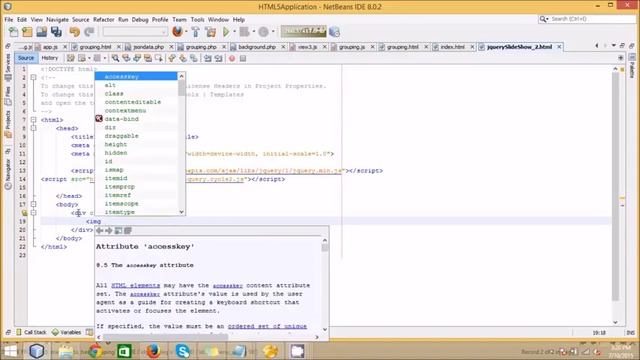Click the Call Stack panel button
This screenshot has width=640, height=360.
pos(31,332)
